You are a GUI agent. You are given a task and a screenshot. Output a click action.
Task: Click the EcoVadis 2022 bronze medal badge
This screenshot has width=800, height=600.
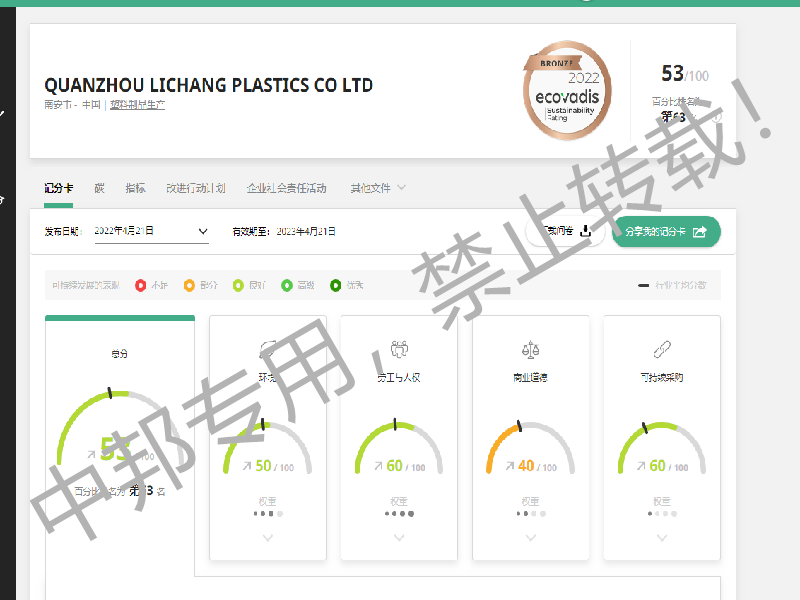pyautogui.click(x=567, y=90)
